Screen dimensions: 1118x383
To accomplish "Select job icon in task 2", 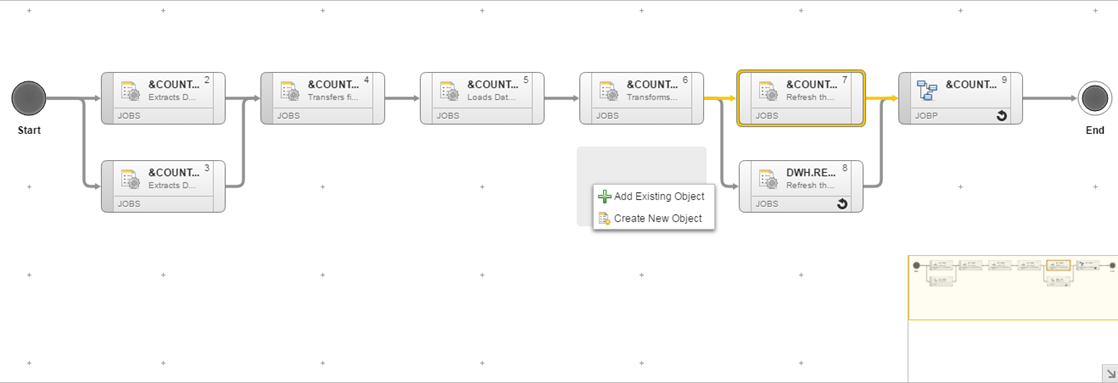I will (130, 91).
